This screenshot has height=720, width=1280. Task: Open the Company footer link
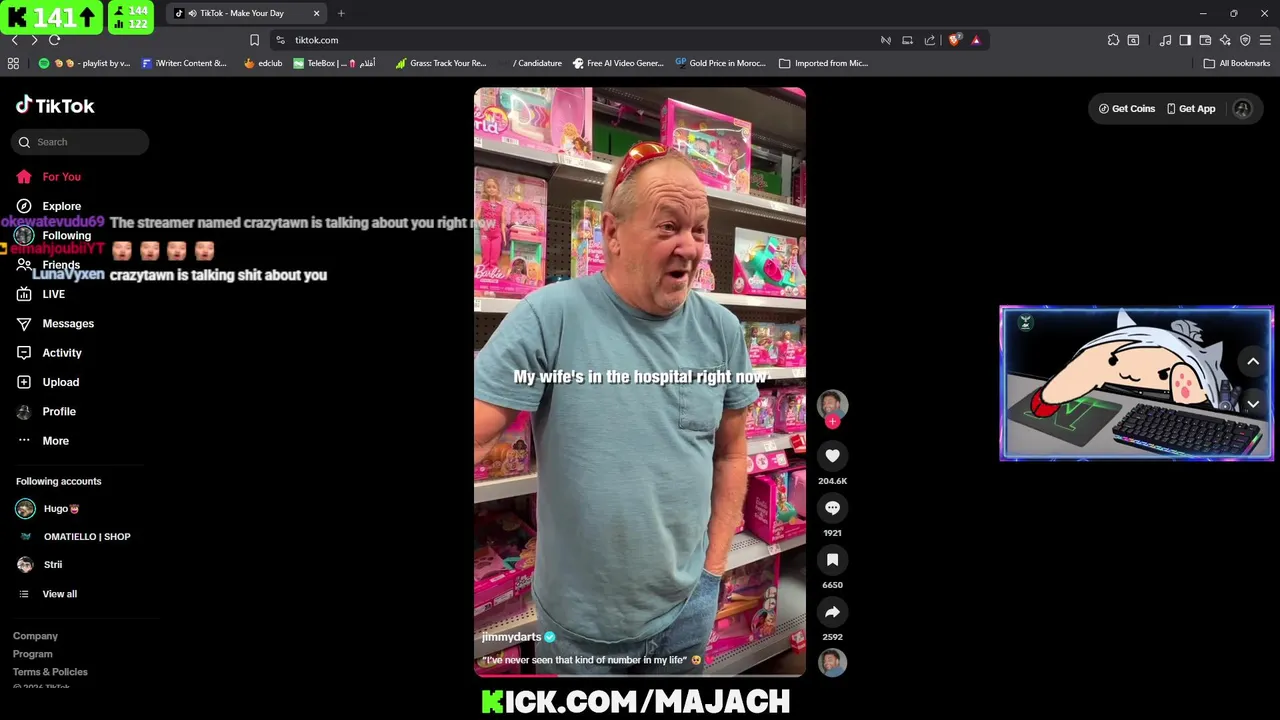(x=35, y=636)
